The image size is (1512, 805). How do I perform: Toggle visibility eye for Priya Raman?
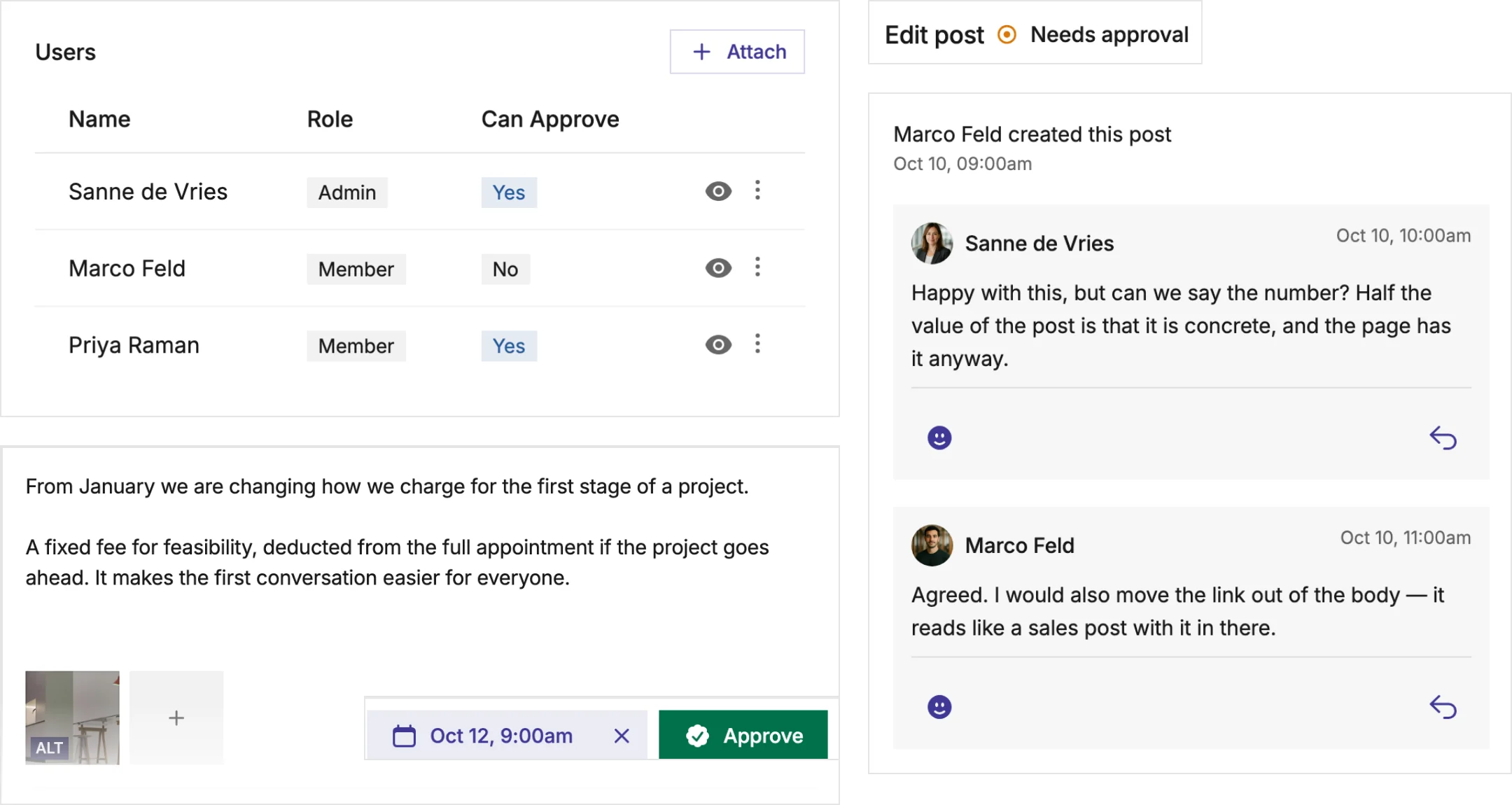(718, 344)
